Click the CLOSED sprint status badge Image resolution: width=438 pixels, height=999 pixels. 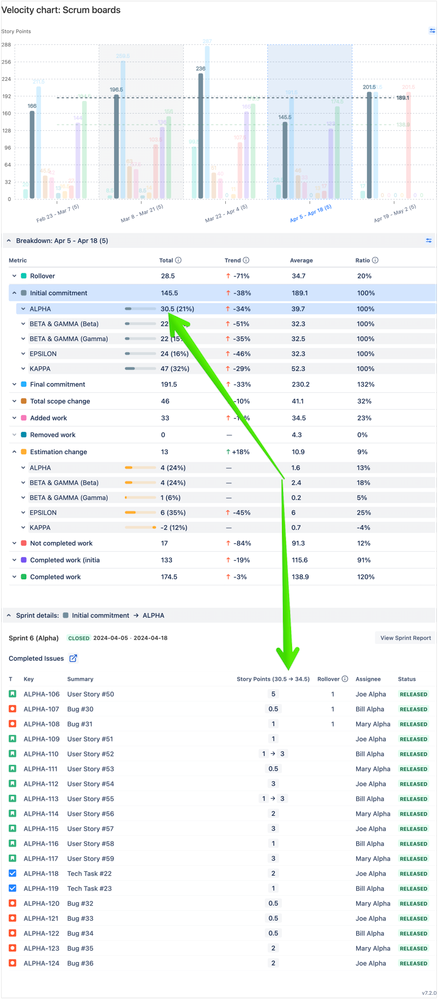point(78,638)
